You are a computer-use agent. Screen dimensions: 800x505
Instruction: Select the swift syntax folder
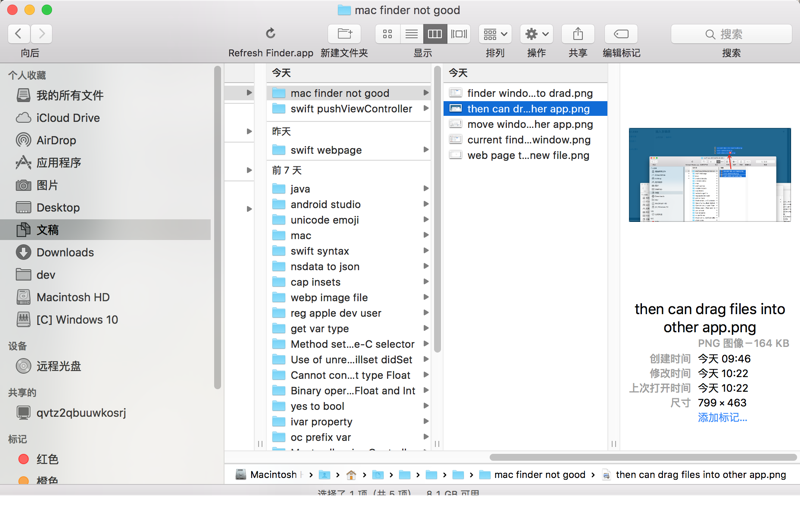[x=349, y=251]
